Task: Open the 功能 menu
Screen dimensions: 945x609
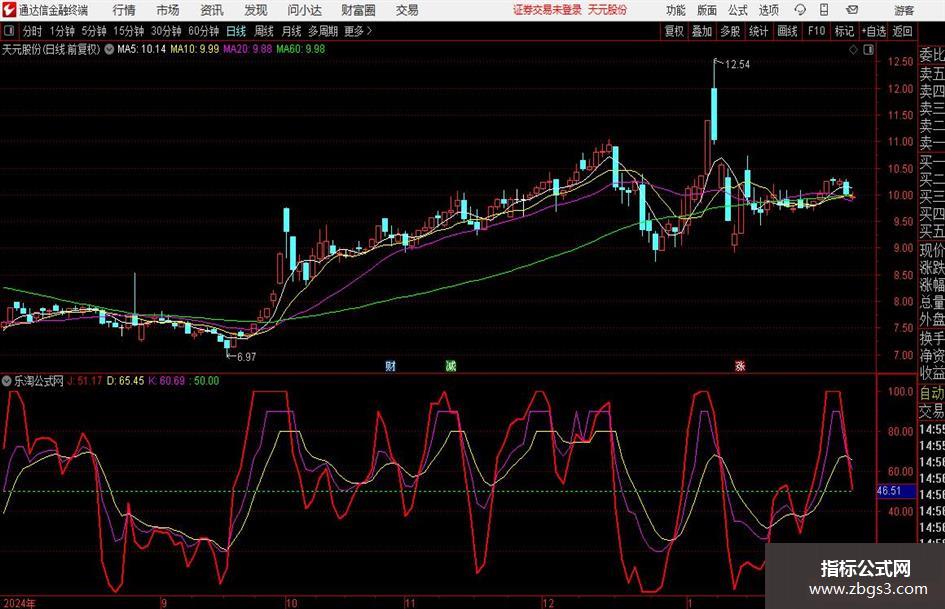Action: 676,10
